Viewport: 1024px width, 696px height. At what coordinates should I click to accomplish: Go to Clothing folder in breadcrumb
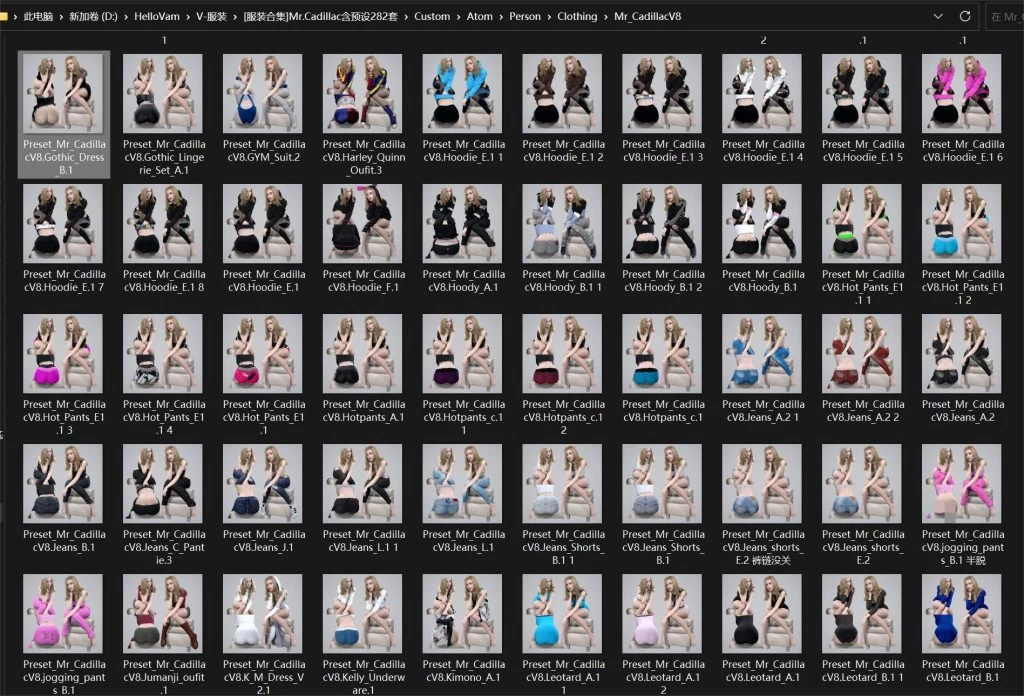click(577, 16)
